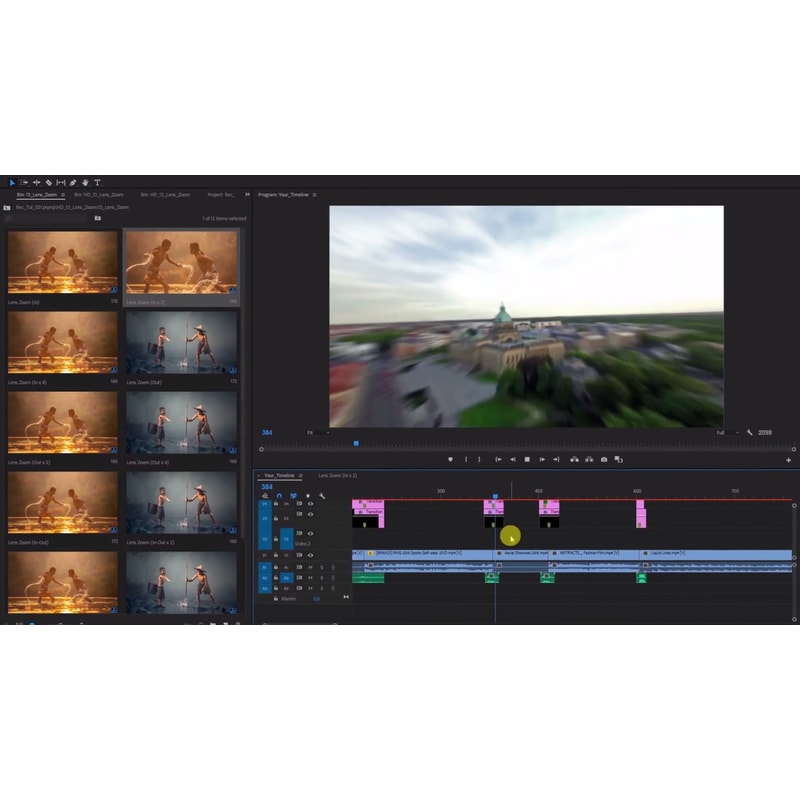Switch to Lens Zoom (In x 2) timeline tab
This screenshot has width=800, height=800.
point(337,475)
